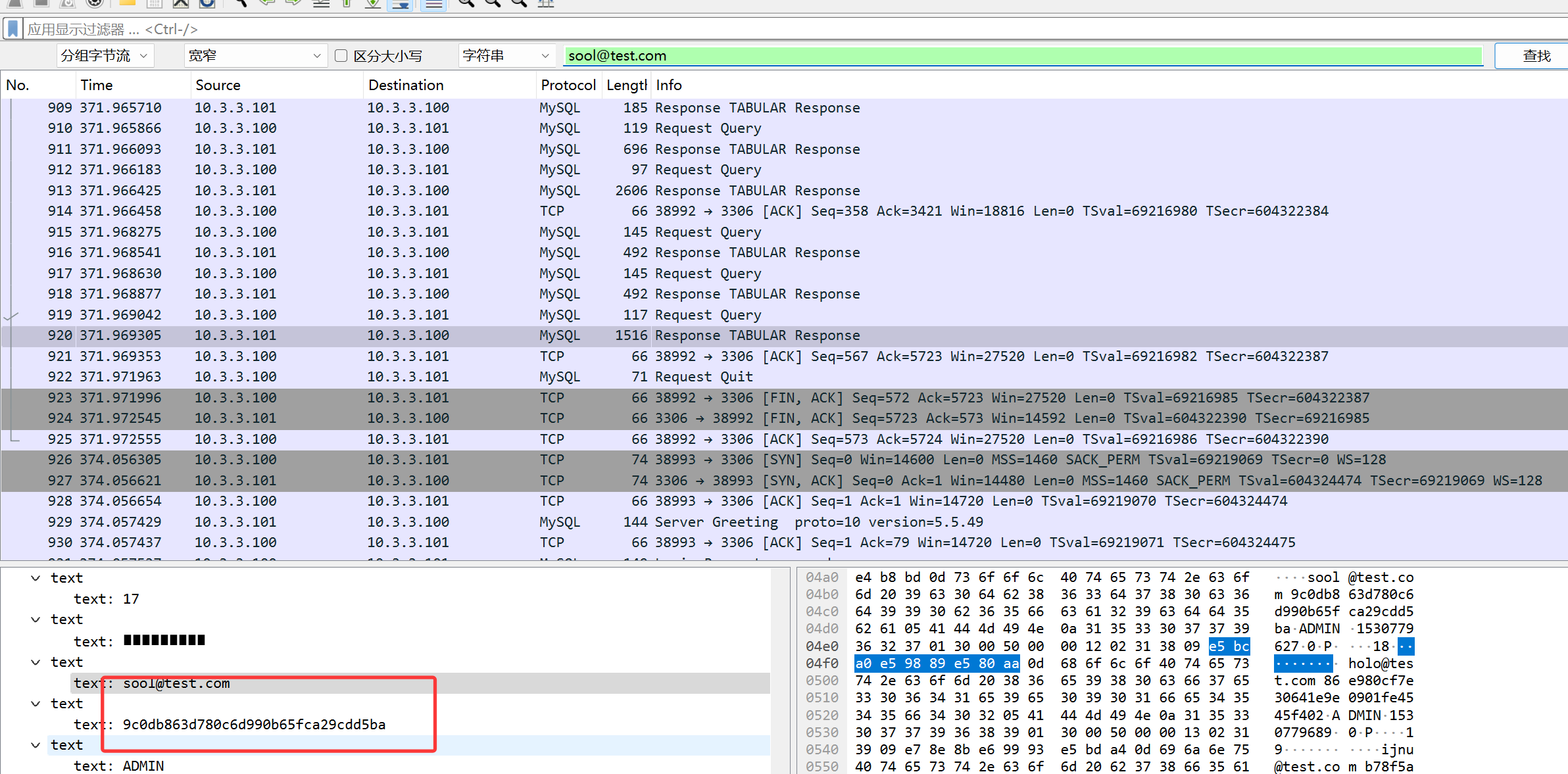Select packet 911 with length 696
This screenshot has height=774, width=1568.
click(784, 149)
